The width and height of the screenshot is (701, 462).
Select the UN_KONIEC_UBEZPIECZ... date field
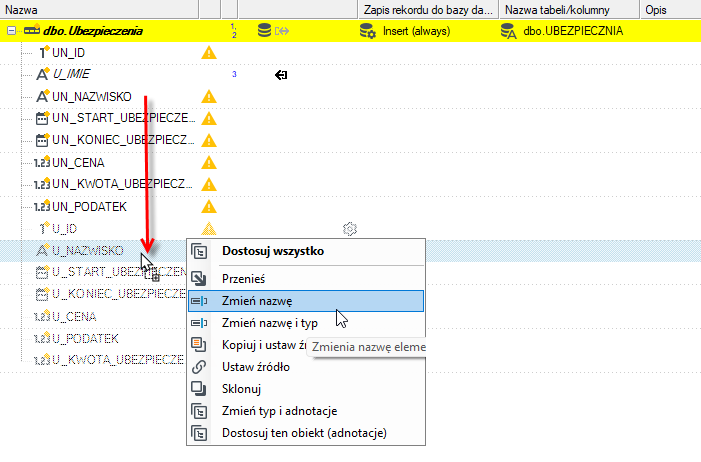[123, 140]
